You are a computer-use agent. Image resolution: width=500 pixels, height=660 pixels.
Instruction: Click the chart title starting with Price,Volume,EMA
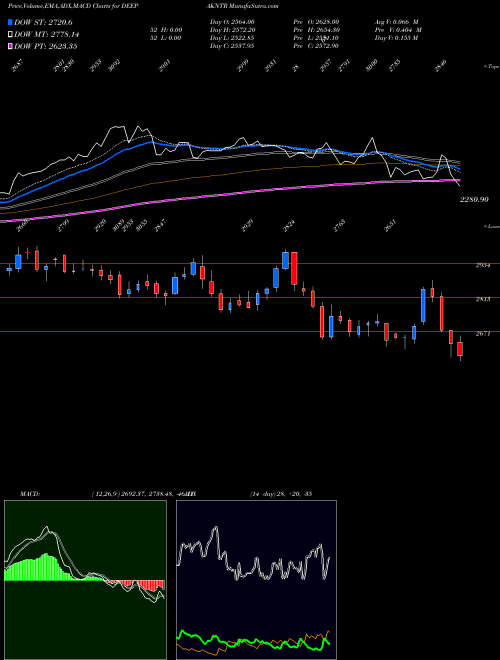tap(73, 6)
